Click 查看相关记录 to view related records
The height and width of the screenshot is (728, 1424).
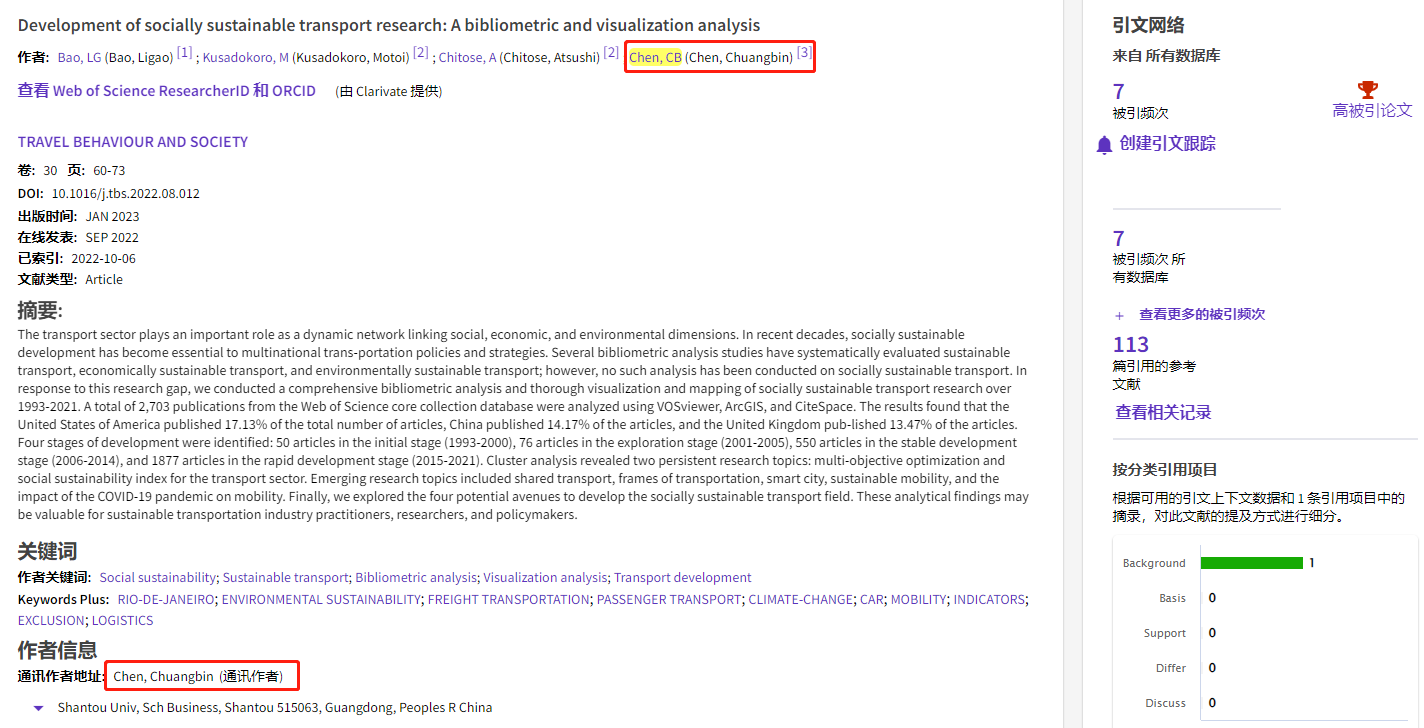(x=1163, y=413)
